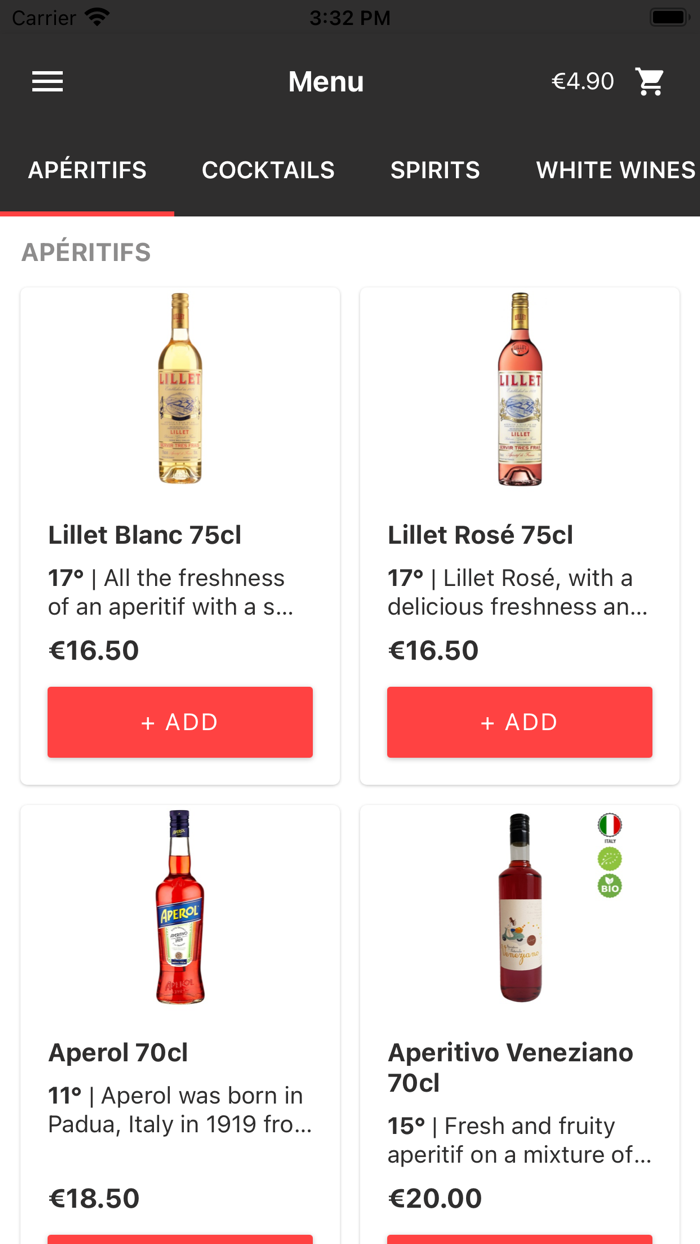The image size is (700, 1244).
Task: View the WHITE WINES category
Action: [615, 170]
